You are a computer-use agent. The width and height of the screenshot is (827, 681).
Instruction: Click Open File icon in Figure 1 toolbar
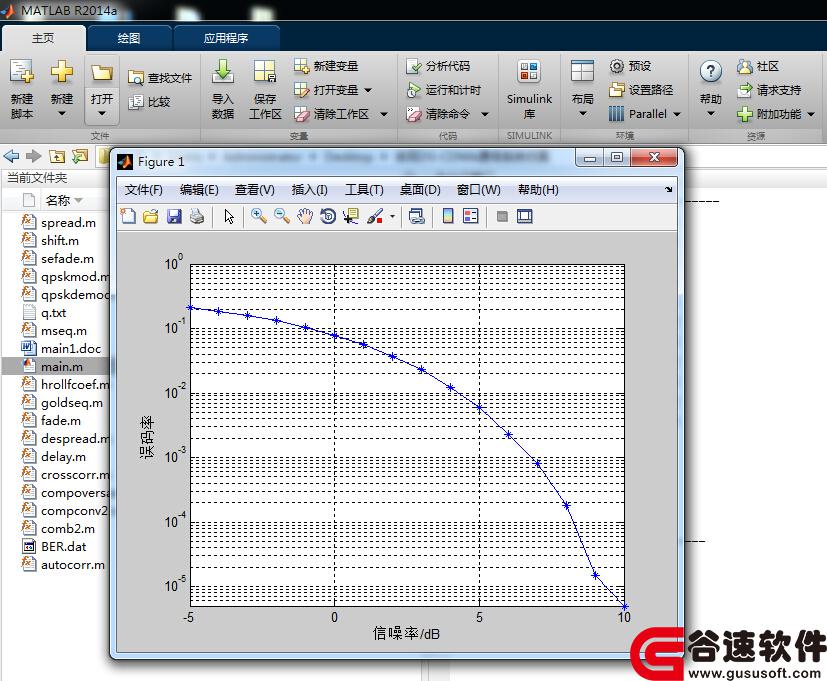click(x=151, y=216)
